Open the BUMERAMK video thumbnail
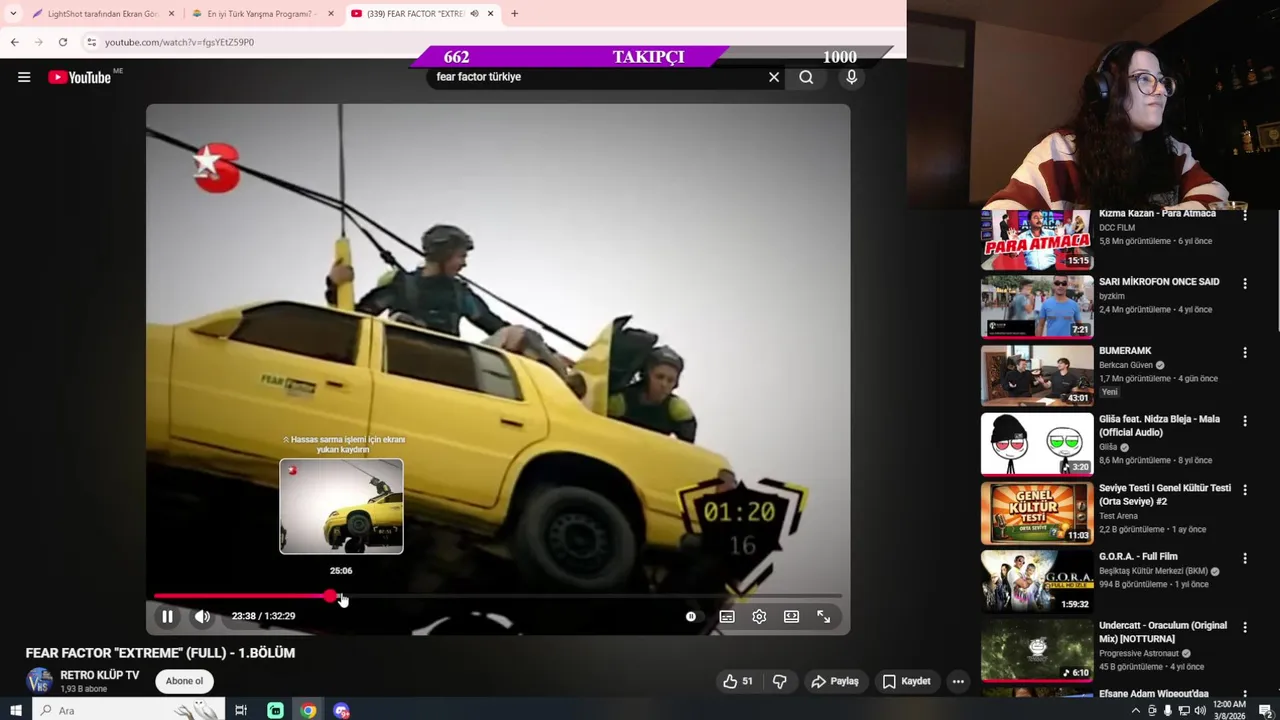Image resolution: width=1280 pixels, height=720 pixels. point(1037,376)
